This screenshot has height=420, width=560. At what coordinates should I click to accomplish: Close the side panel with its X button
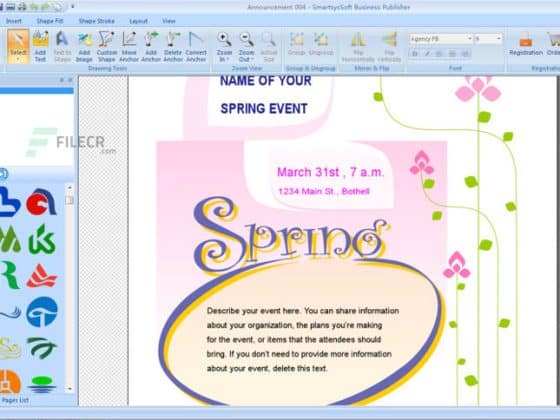click(70, 80)
